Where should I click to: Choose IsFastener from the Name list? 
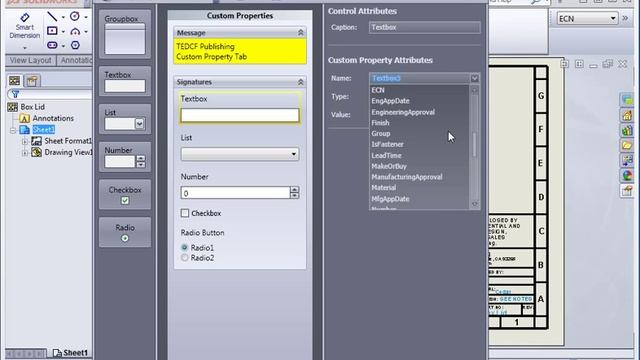(x=420, y=144)
